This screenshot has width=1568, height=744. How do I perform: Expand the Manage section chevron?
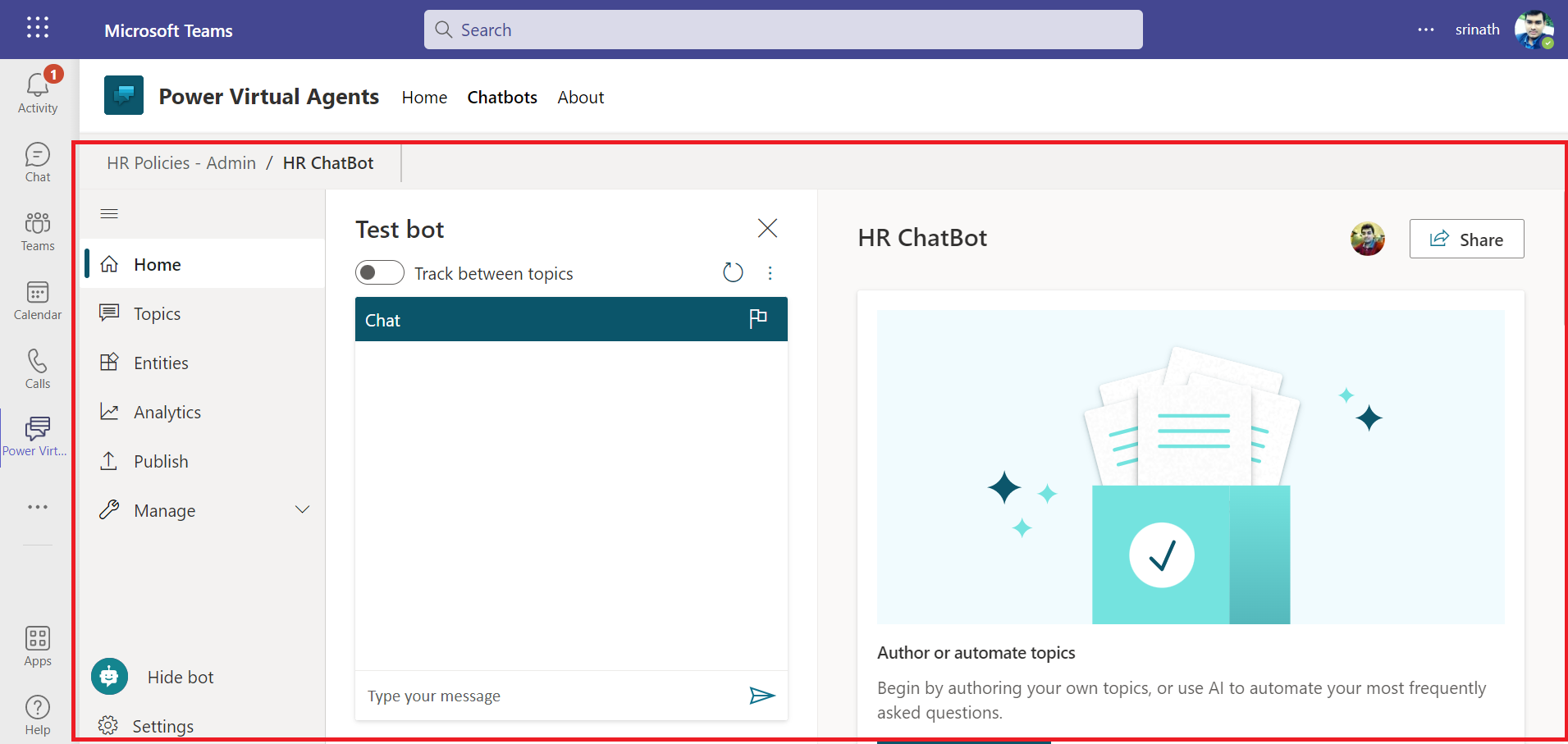click(302, 510)
